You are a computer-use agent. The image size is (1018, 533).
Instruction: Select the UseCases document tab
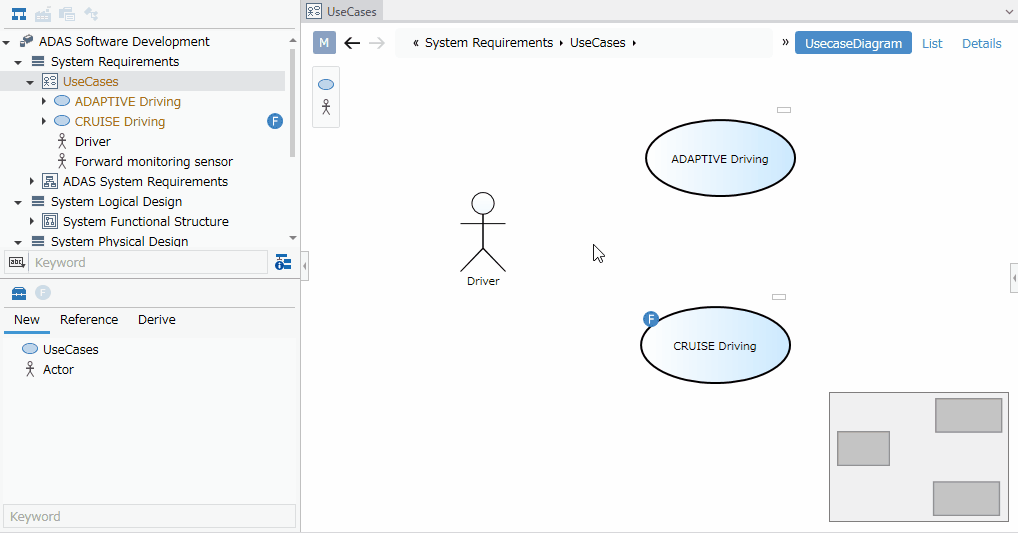tap(343, 11)
